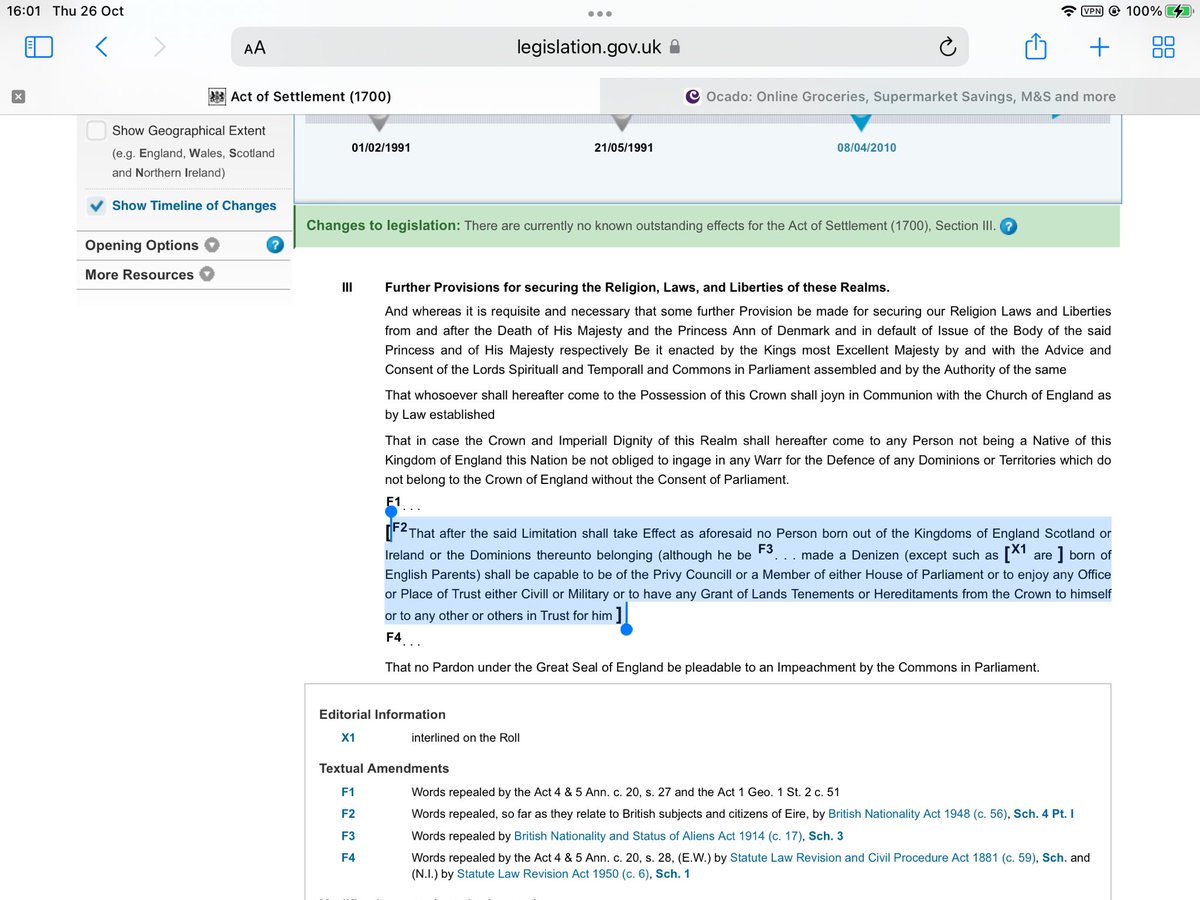Select F1 entry in Textual Amendments list
This screenshot has height=900, width=1200.
point(348,792)
